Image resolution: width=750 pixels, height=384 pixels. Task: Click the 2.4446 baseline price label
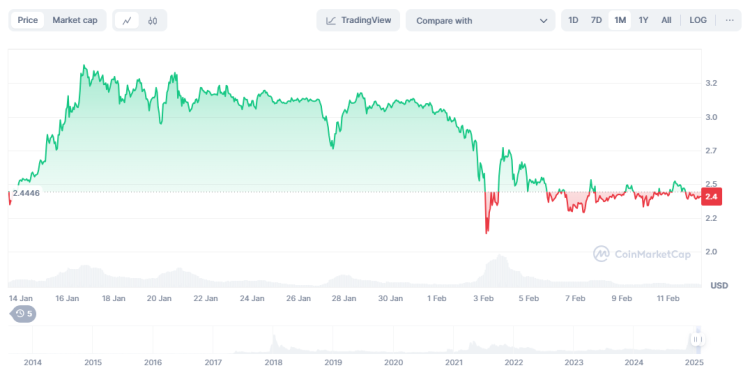click(26, 193)
